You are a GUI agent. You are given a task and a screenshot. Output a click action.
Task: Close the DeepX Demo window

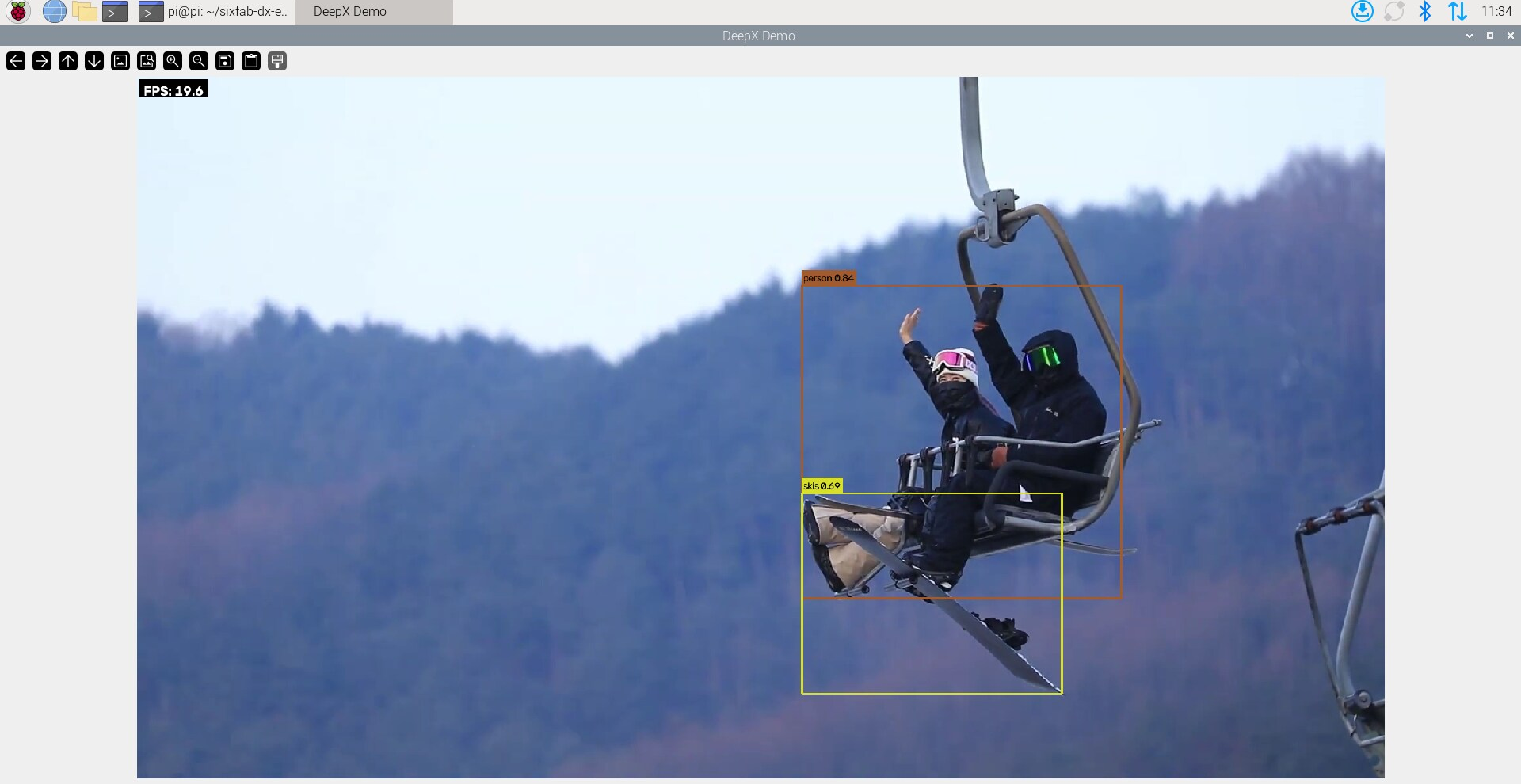pos(1511,36)
